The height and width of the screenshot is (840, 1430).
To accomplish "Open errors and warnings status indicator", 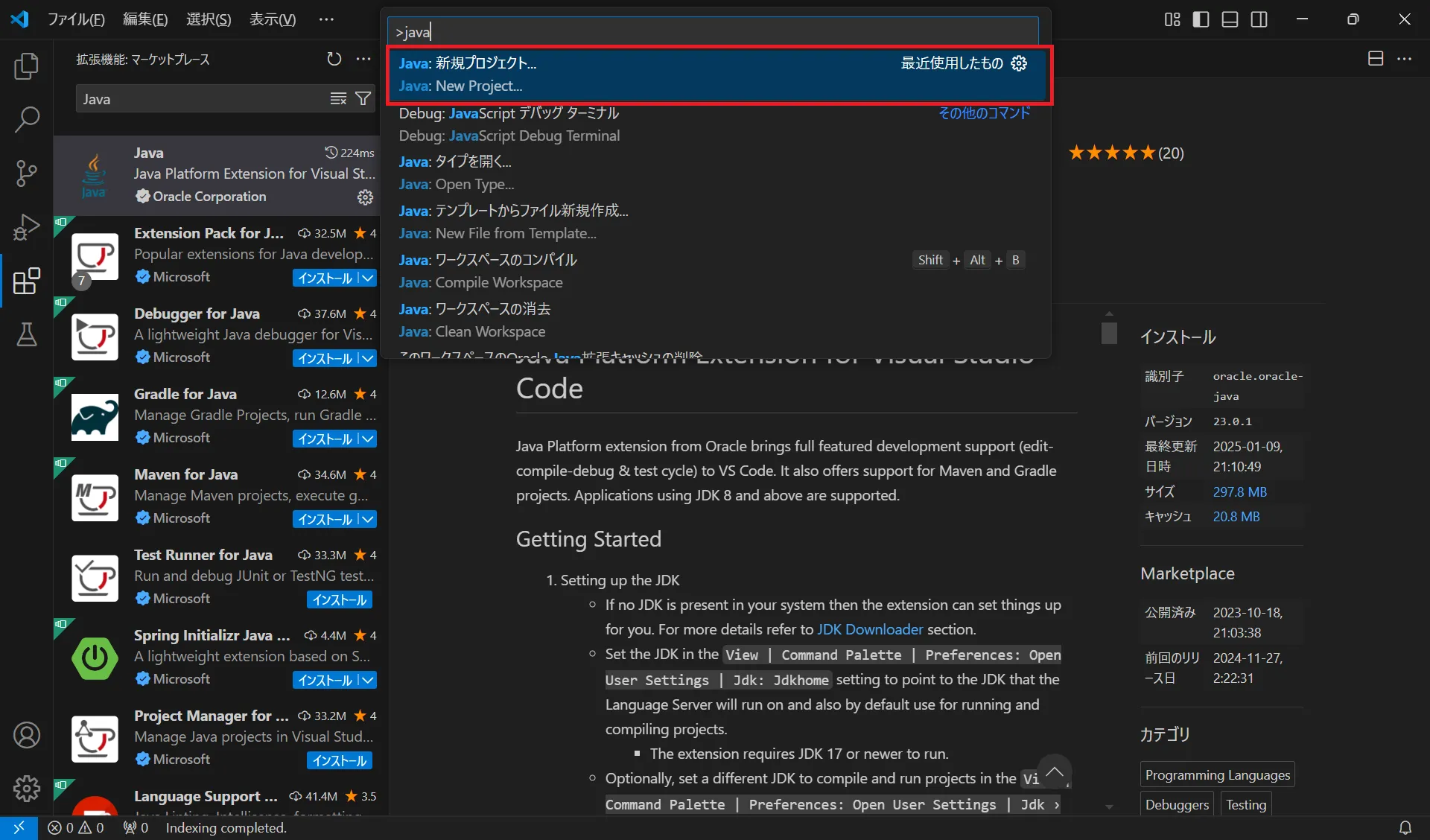I will coord(75,827).
